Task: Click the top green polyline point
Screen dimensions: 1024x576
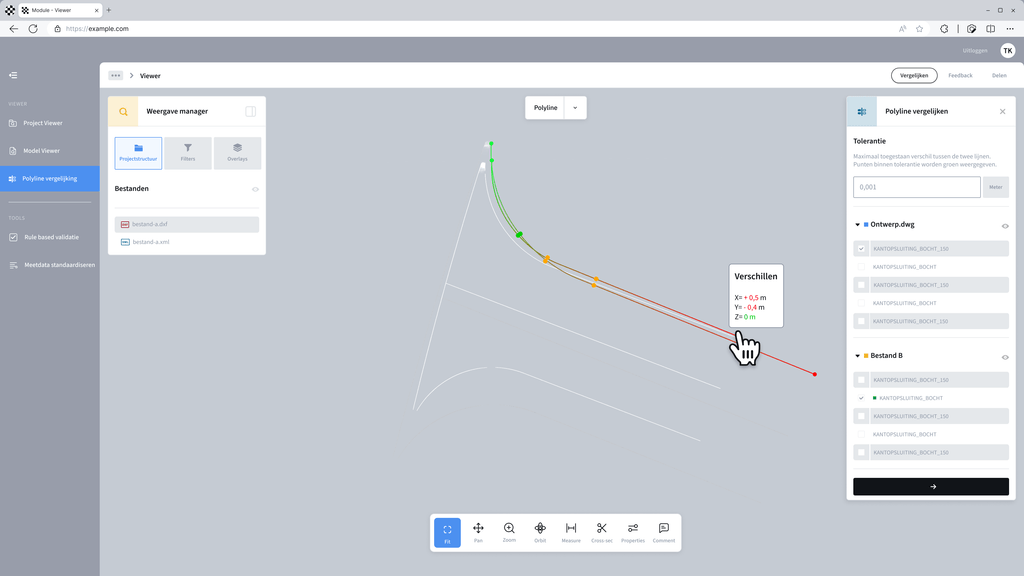Action: point(491,144)
